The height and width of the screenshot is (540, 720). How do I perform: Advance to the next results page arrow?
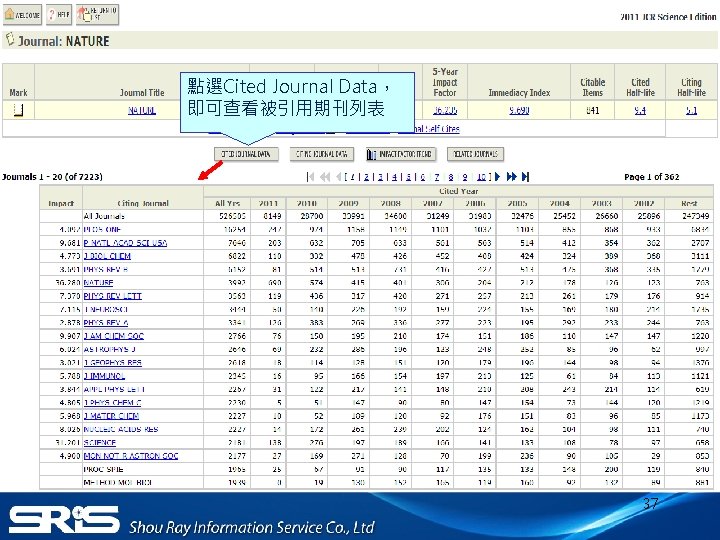[x=497, y=177]
